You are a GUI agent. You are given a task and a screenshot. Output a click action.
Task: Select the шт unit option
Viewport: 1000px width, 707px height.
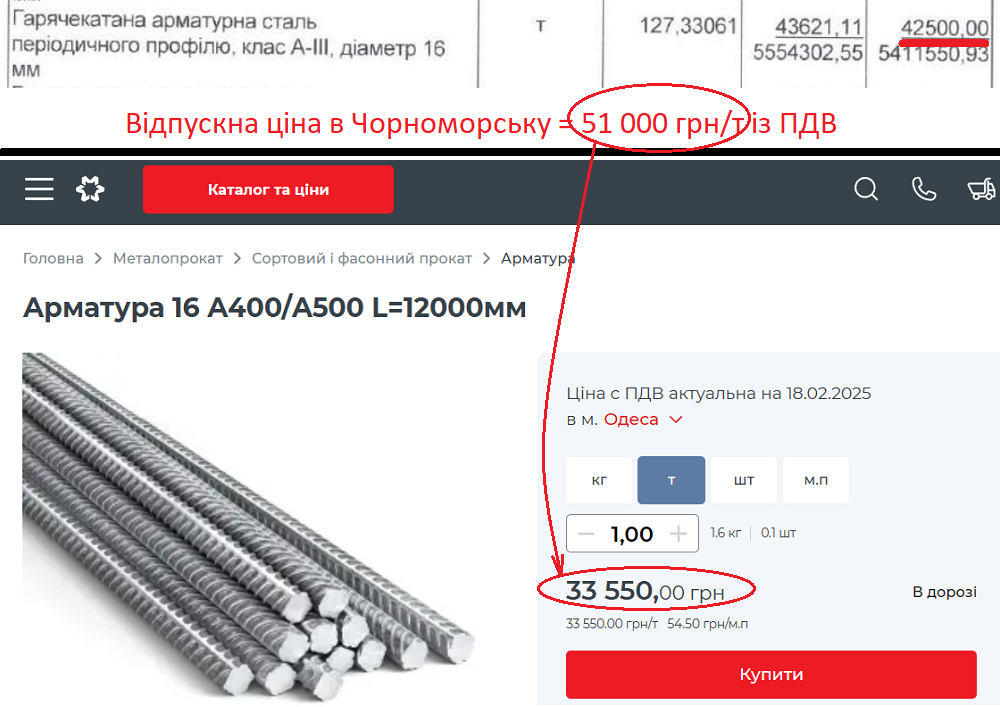pos(744,480)
